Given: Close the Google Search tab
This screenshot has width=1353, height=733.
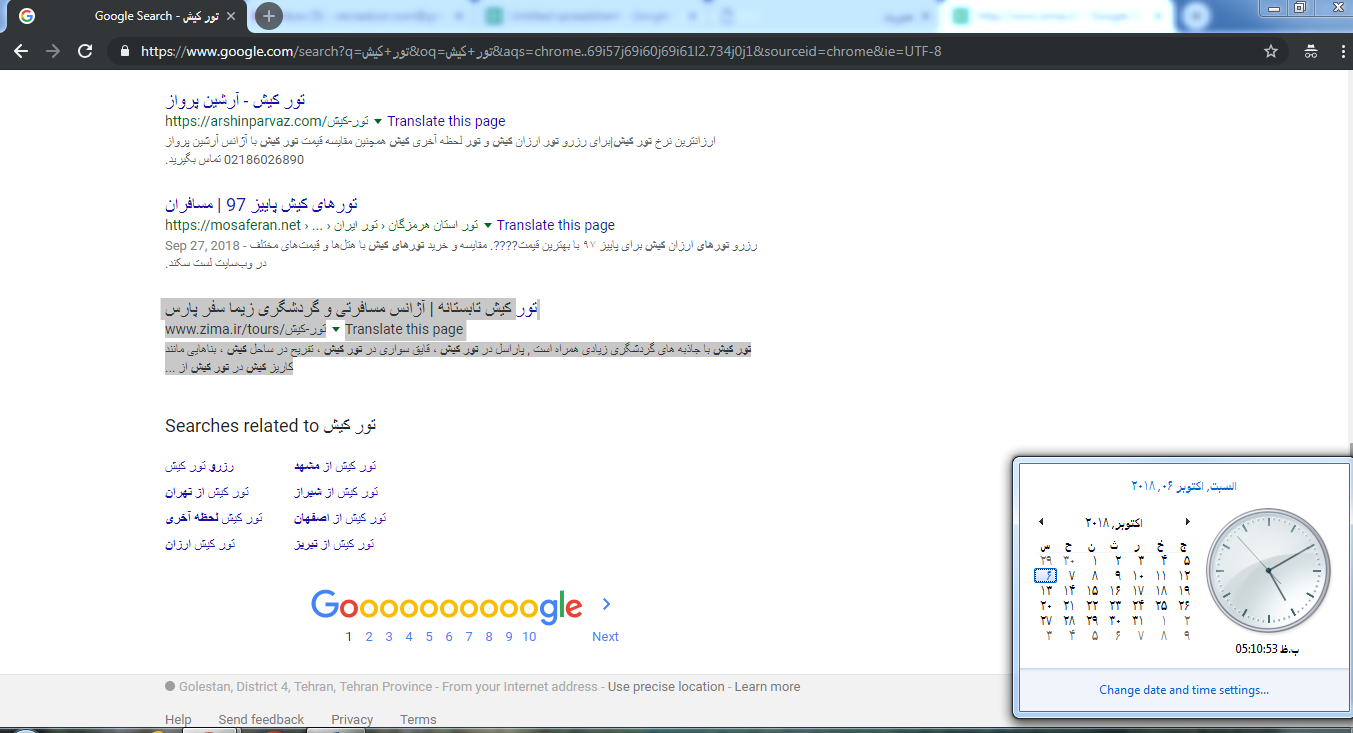Looking at the screenshot, I should click(233, 16).
